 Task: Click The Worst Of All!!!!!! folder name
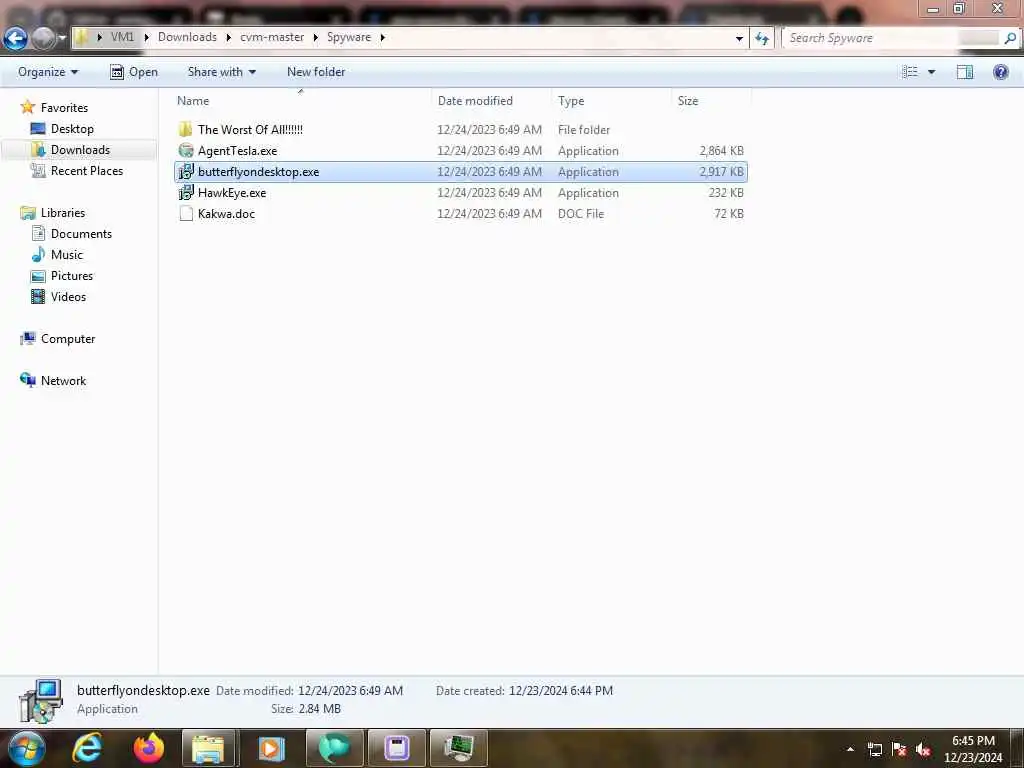pyautogui.click(x=250, y=129)
